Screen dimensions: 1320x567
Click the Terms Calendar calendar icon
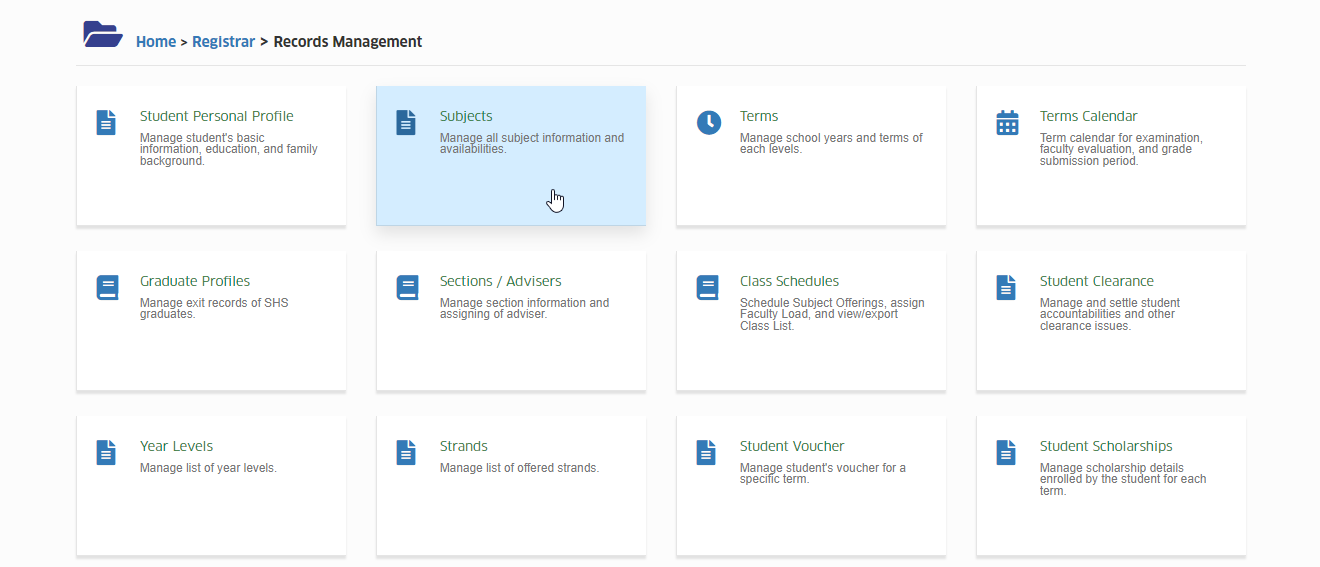click(1007, 122)
